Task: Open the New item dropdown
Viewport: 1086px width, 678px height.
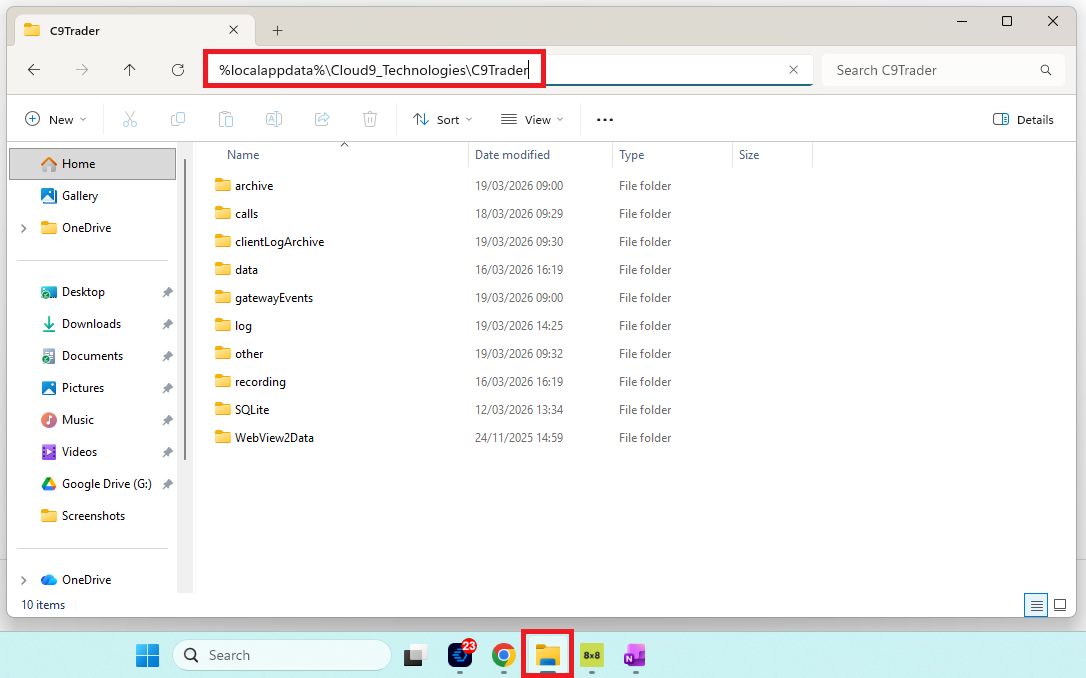Action: [x=55, y=119]
